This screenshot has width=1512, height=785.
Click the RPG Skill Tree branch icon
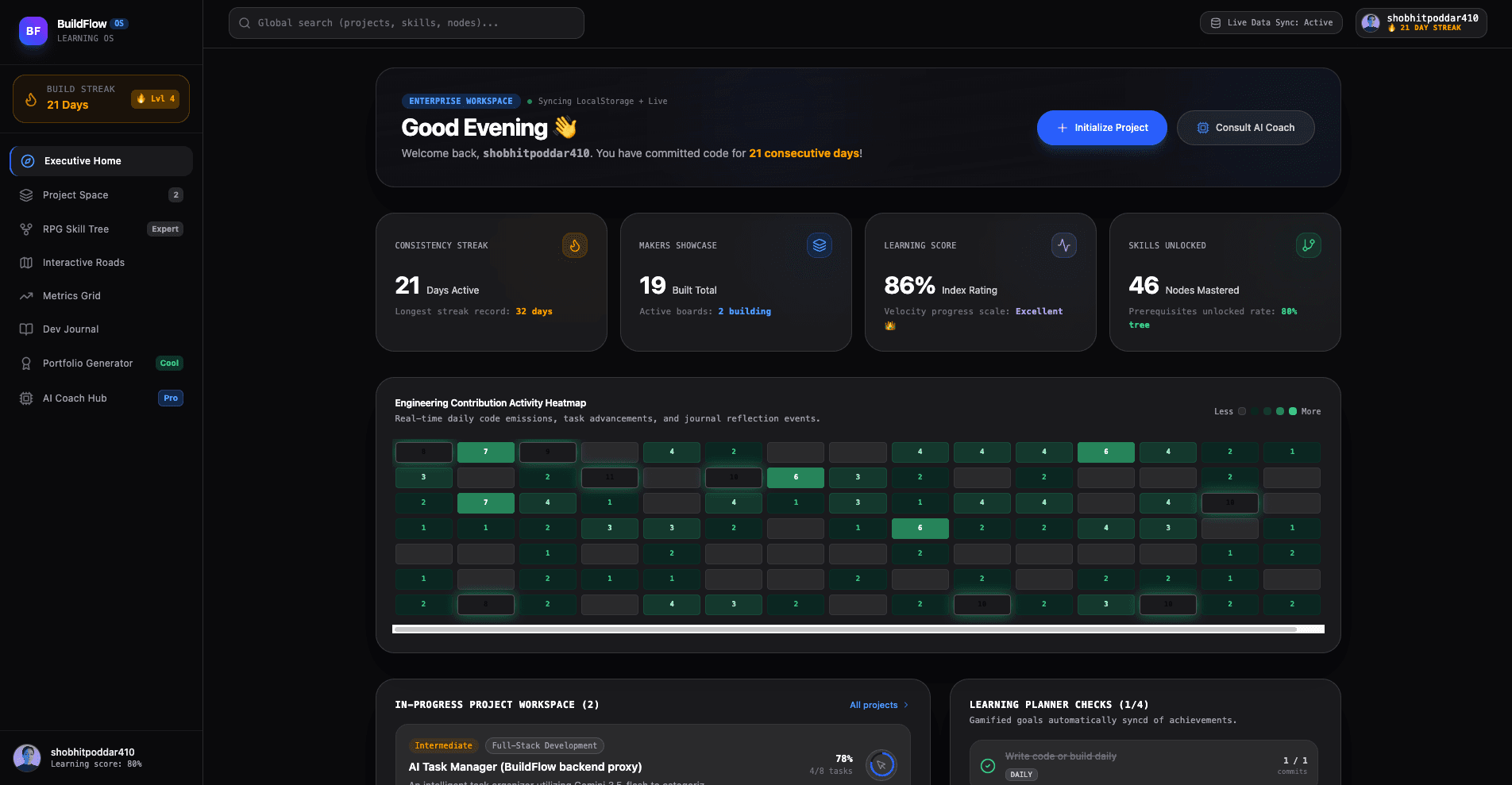26,229
